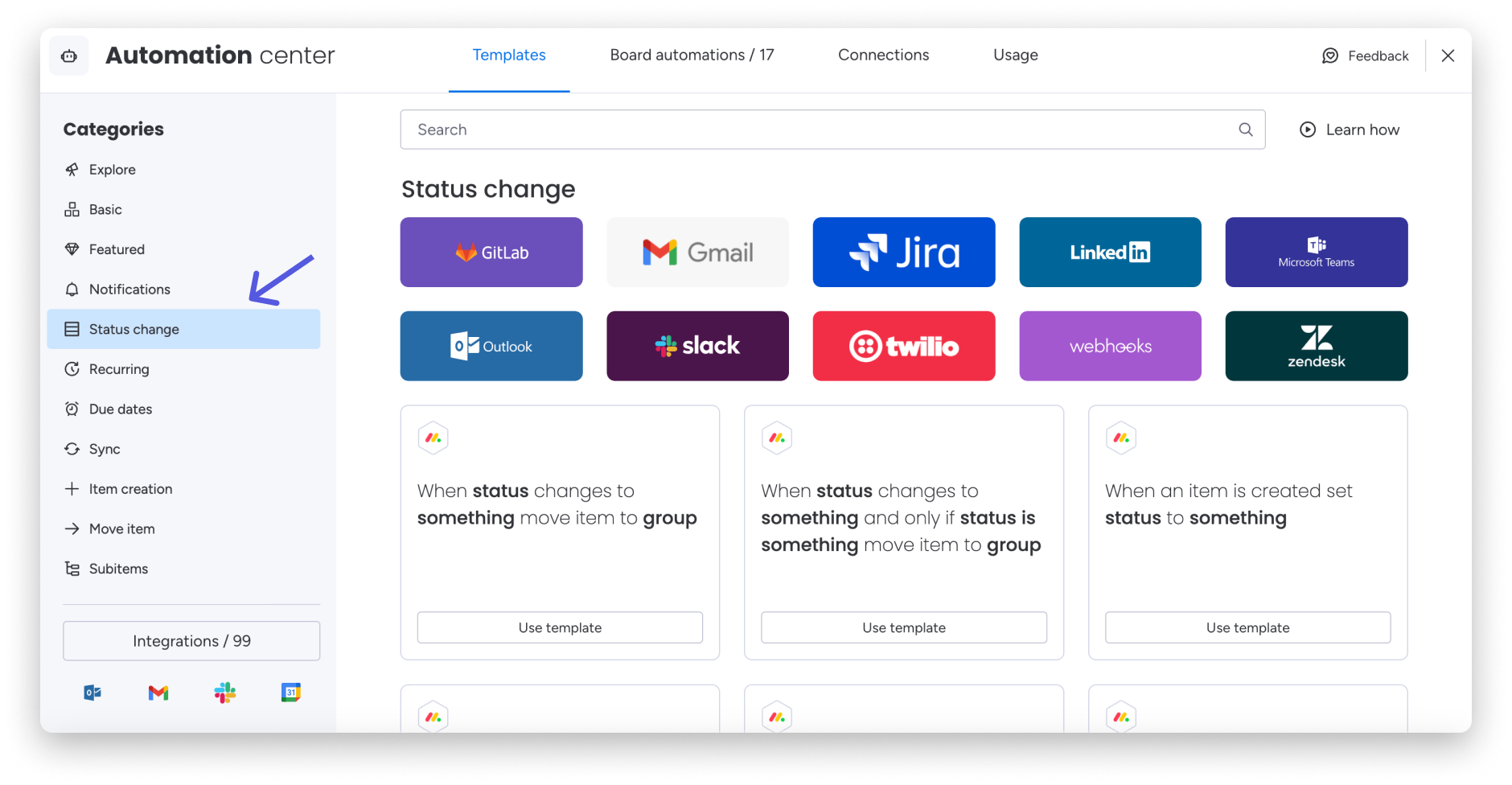1512x785 pixels.
Task: Select the Slack integration tile
Action: [697, 346]
